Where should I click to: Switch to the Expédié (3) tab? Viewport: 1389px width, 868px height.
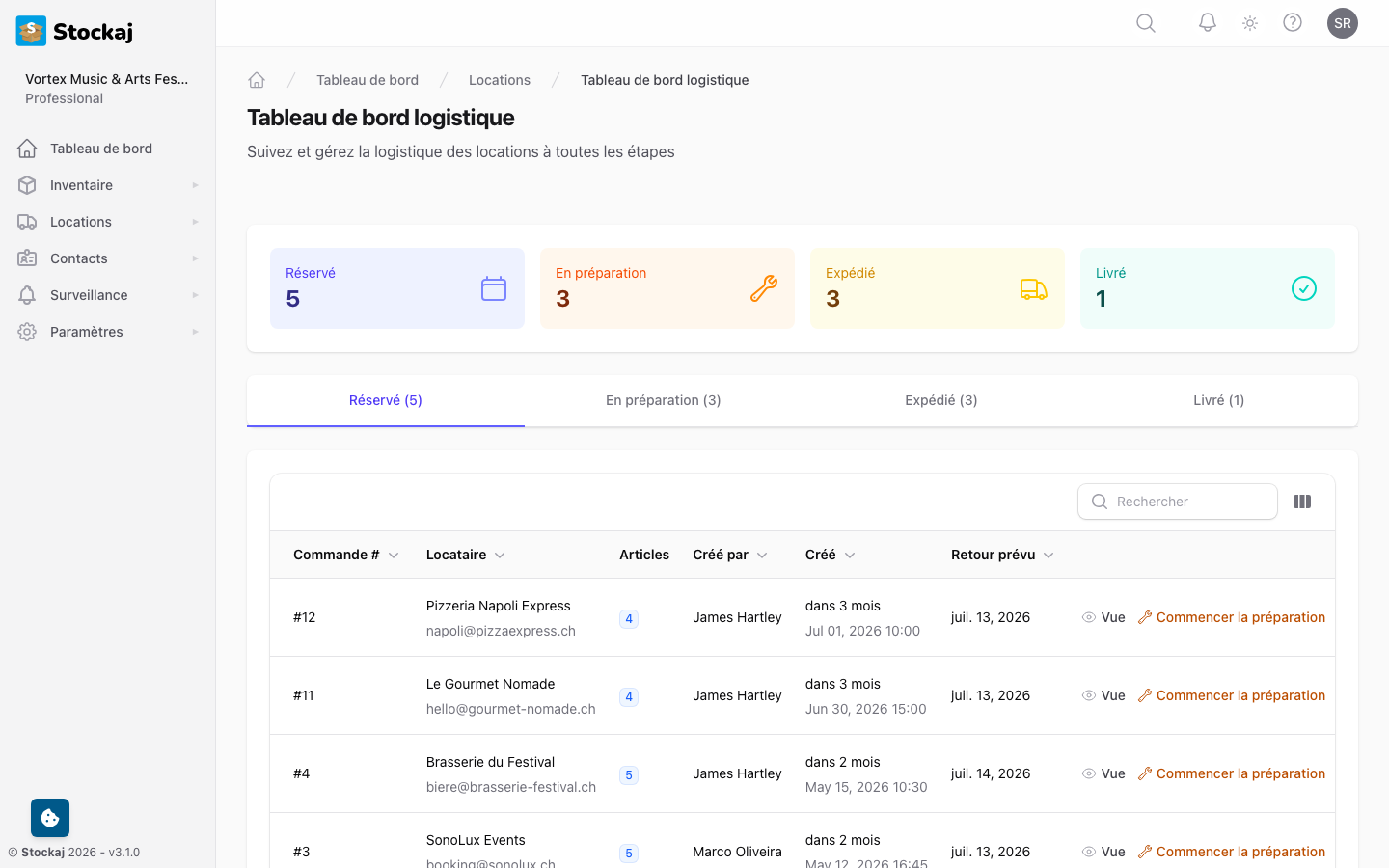(941, 400)
